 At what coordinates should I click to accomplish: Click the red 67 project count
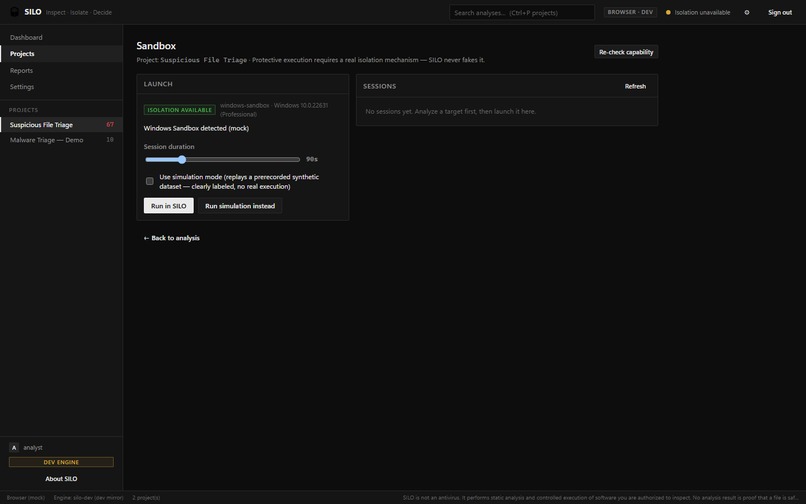tap(110, 124)
